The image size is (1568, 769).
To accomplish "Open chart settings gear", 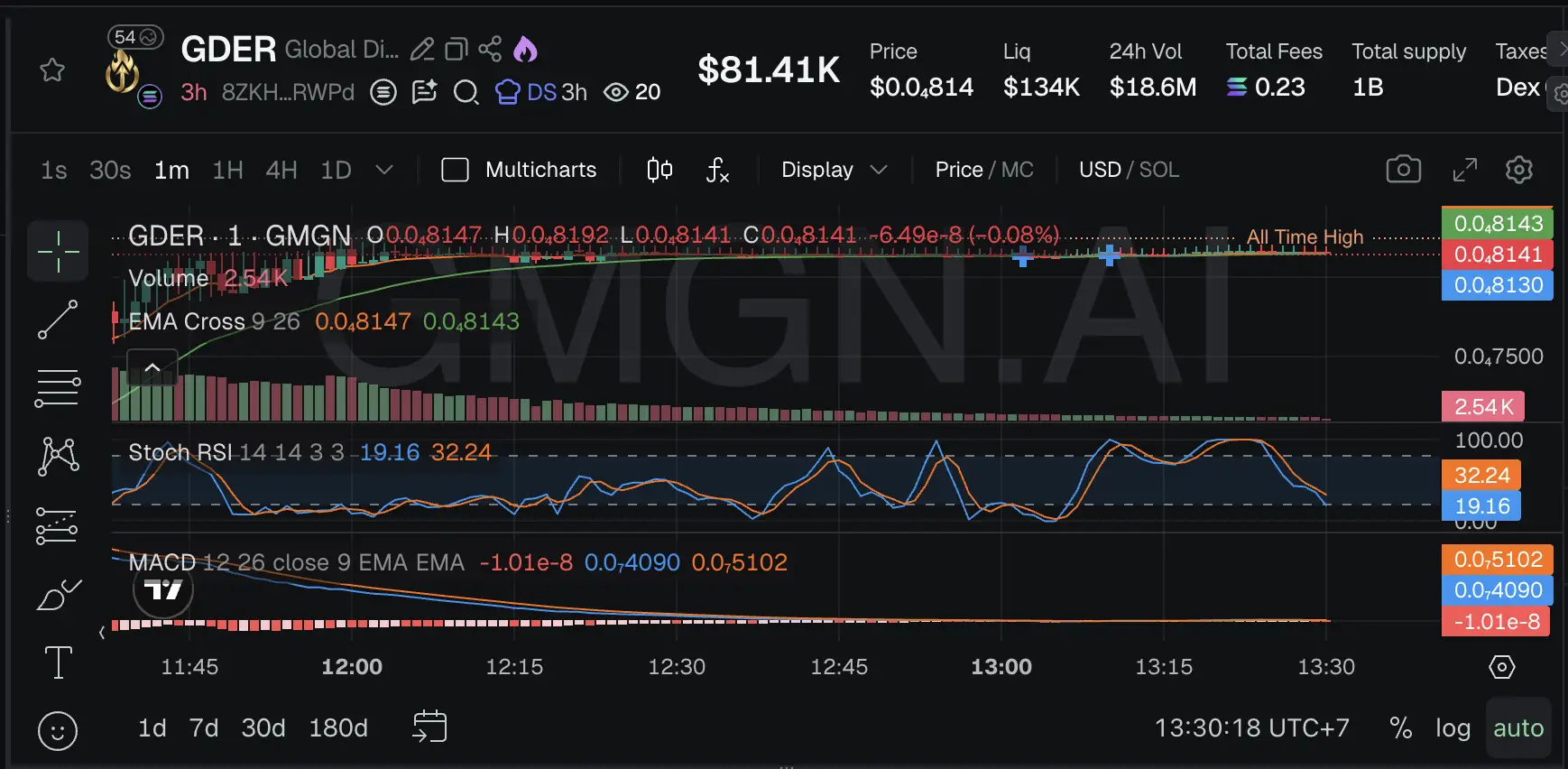I will tap(1519, 170).
